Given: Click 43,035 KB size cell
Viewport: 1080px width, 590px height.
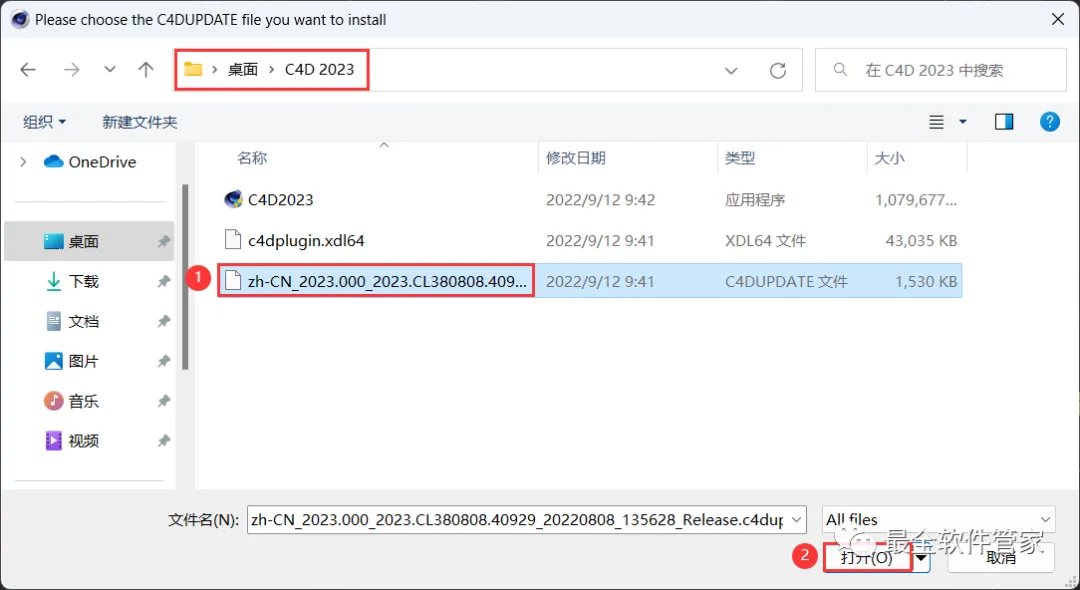Looking at the screenshot, I should pos(921,241).
